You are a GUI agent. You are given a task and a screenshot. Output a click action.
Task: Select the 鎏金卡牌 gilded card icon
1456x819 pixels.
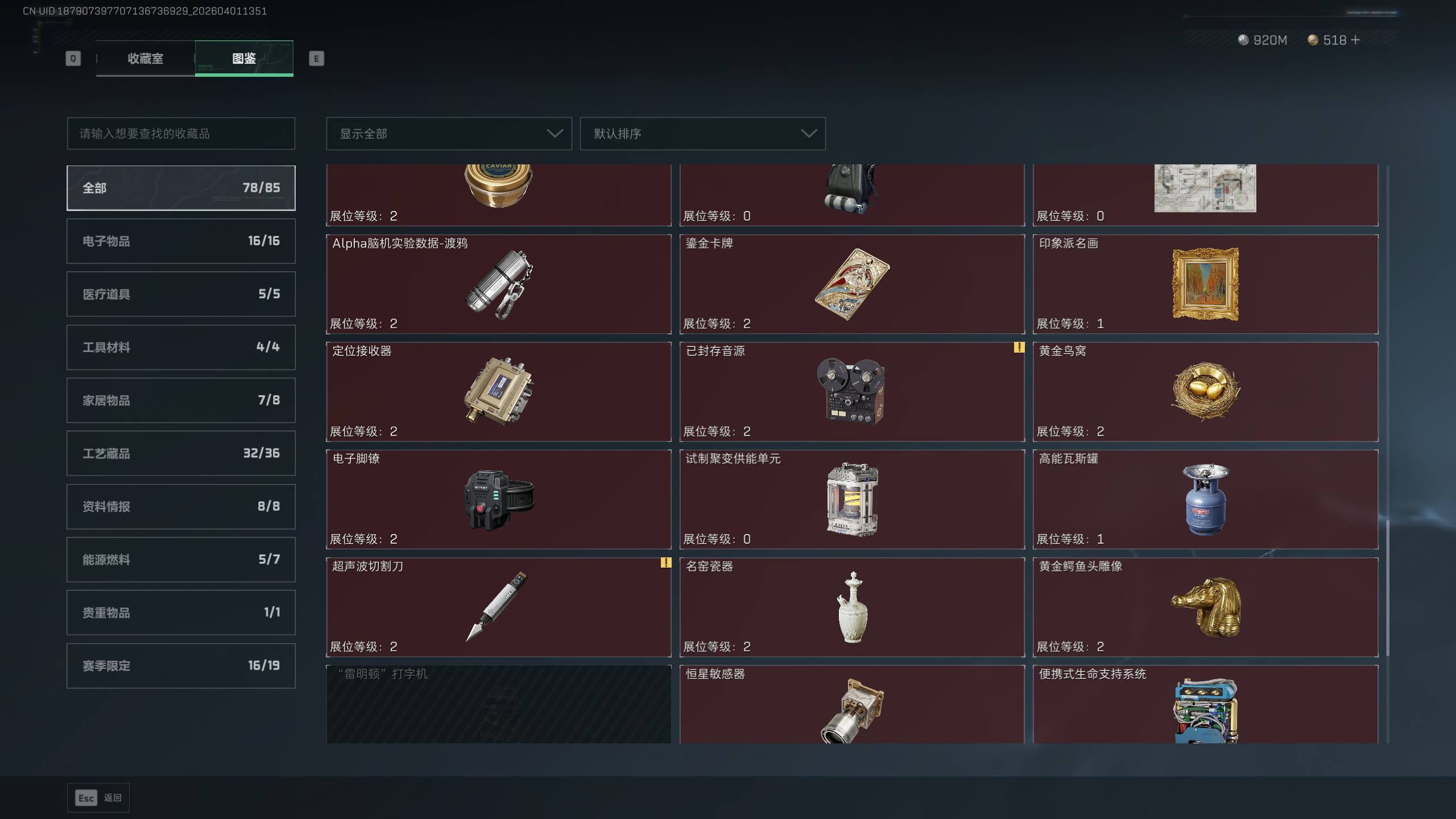click(x=851, y=284)
